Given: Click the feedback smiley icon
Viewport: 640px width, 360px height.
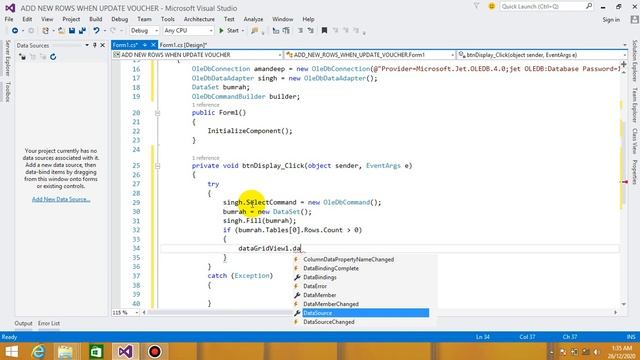Looking at the screenshot, I should 492,7.
